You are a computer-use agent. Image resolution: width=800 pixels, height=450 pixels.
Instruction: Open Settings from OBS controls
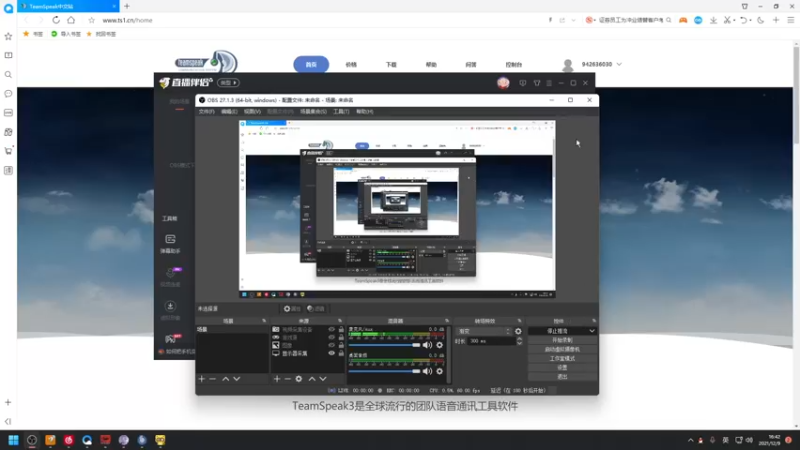(562, 367)
